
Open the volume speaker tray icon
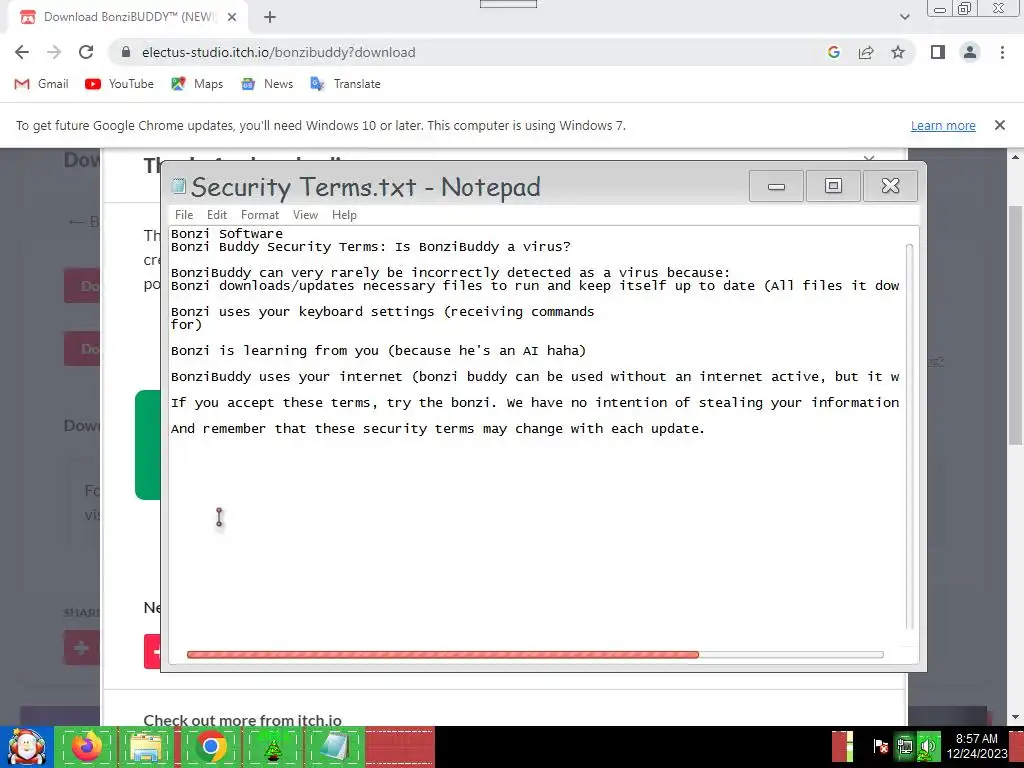(927, 746)
